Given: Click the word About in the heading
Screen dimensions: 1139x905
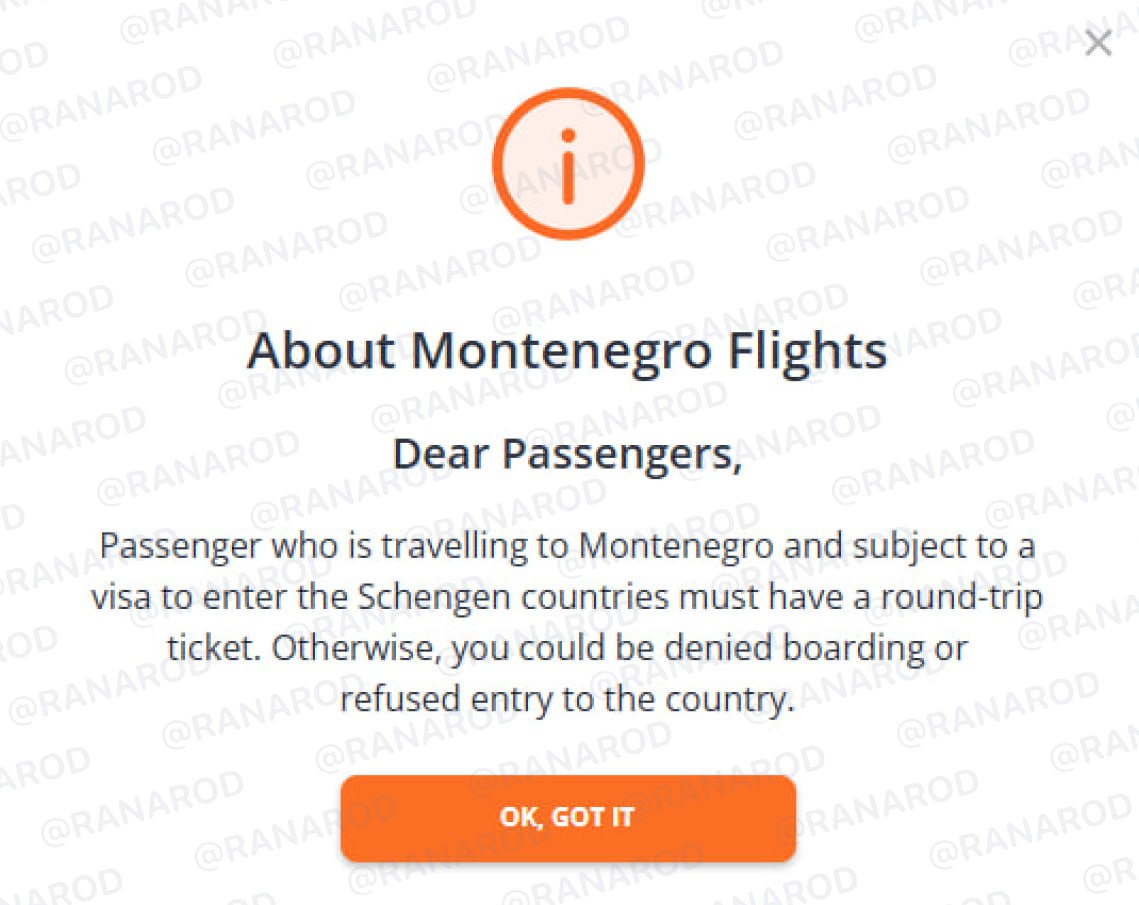Looking at the screenshot, I should pos(321,351).
